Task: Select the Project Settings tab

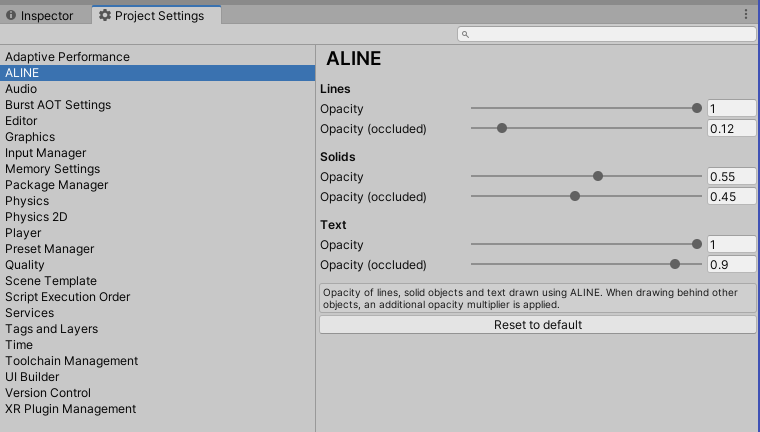Action: (157, 15)
